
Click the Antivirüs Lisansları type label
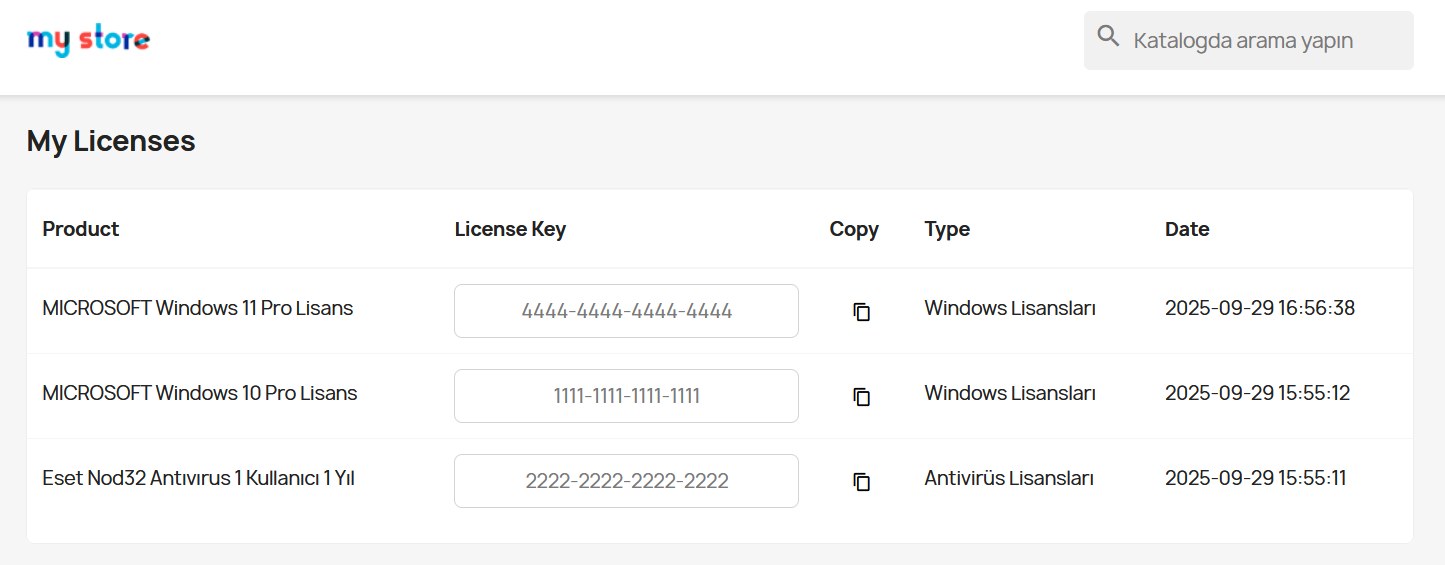pos(1009,478)
